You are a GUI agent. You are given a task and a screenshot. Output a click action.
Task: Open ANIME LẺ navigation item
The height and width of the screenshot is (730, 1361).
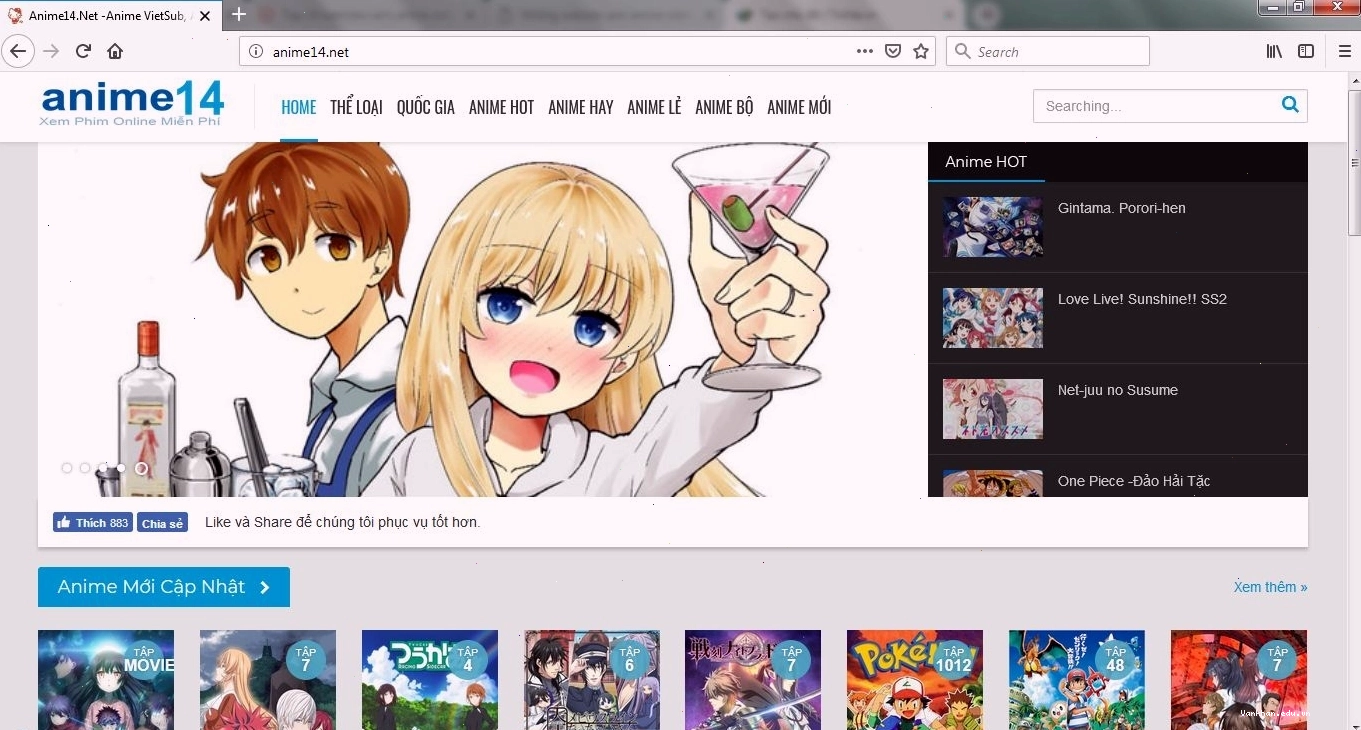tap(654, 107)
